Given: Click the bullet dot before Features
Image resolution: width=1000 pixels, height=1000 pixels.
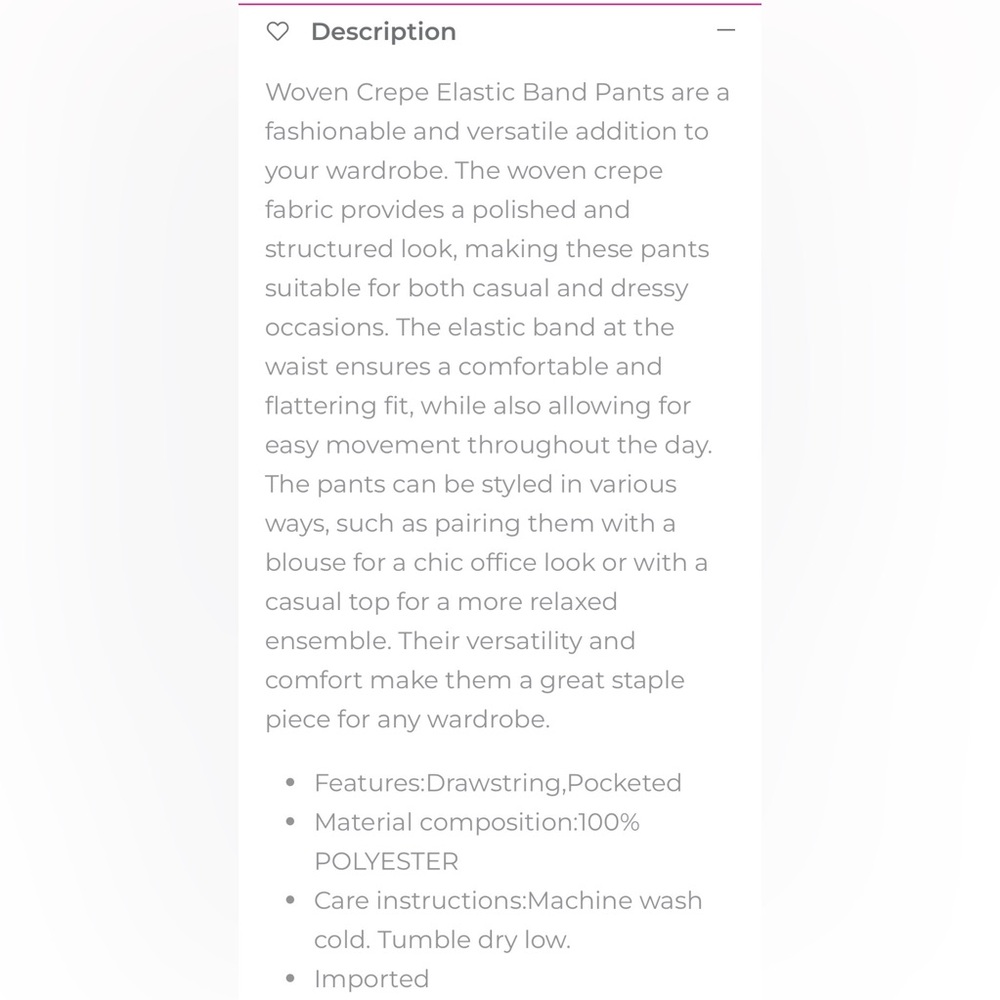Looking at the screenshot, I should click(x=291, y=783).
